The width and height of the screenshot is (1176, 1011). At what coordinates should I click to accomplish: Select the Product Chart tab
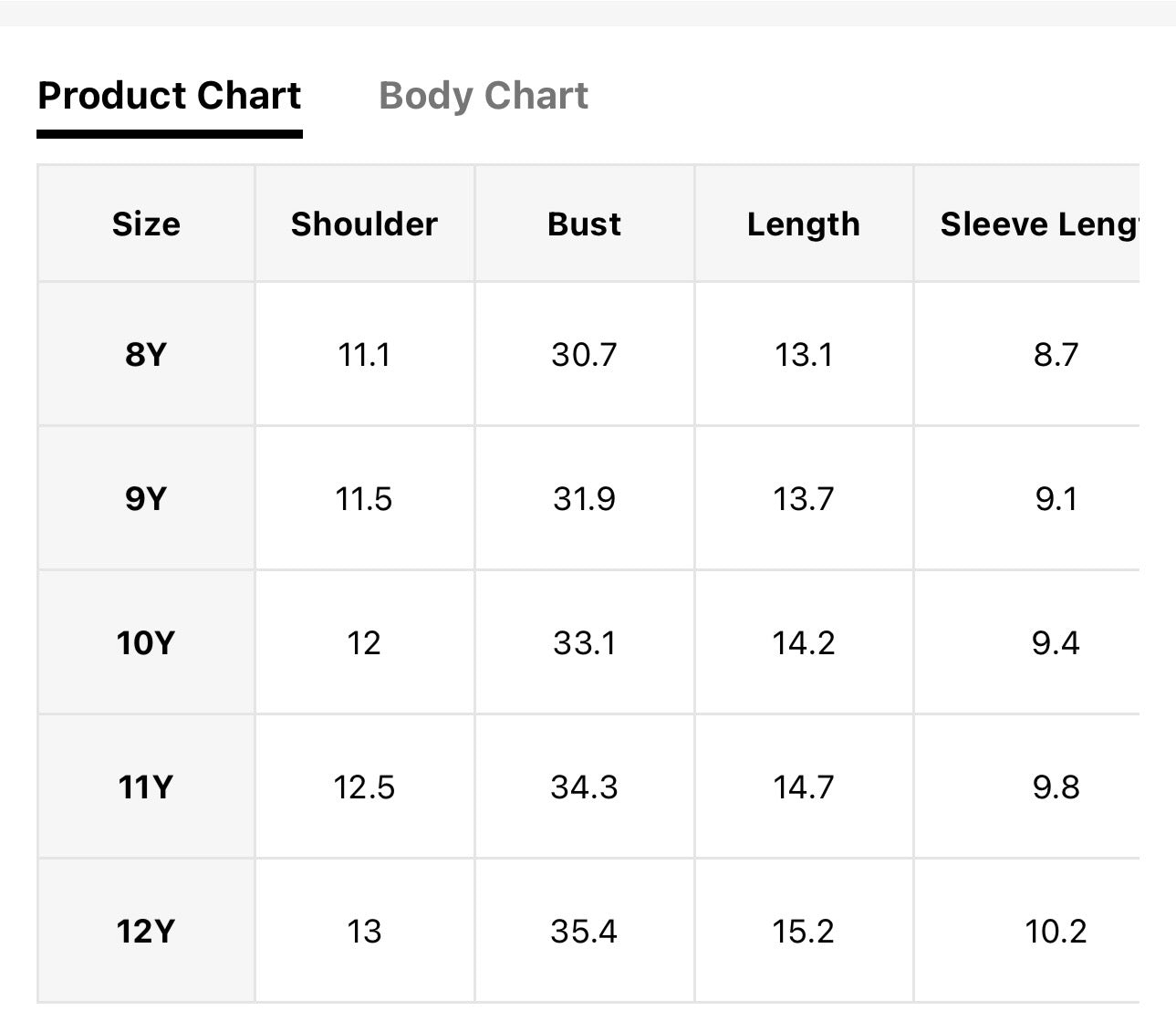click(x=170, y=96)
